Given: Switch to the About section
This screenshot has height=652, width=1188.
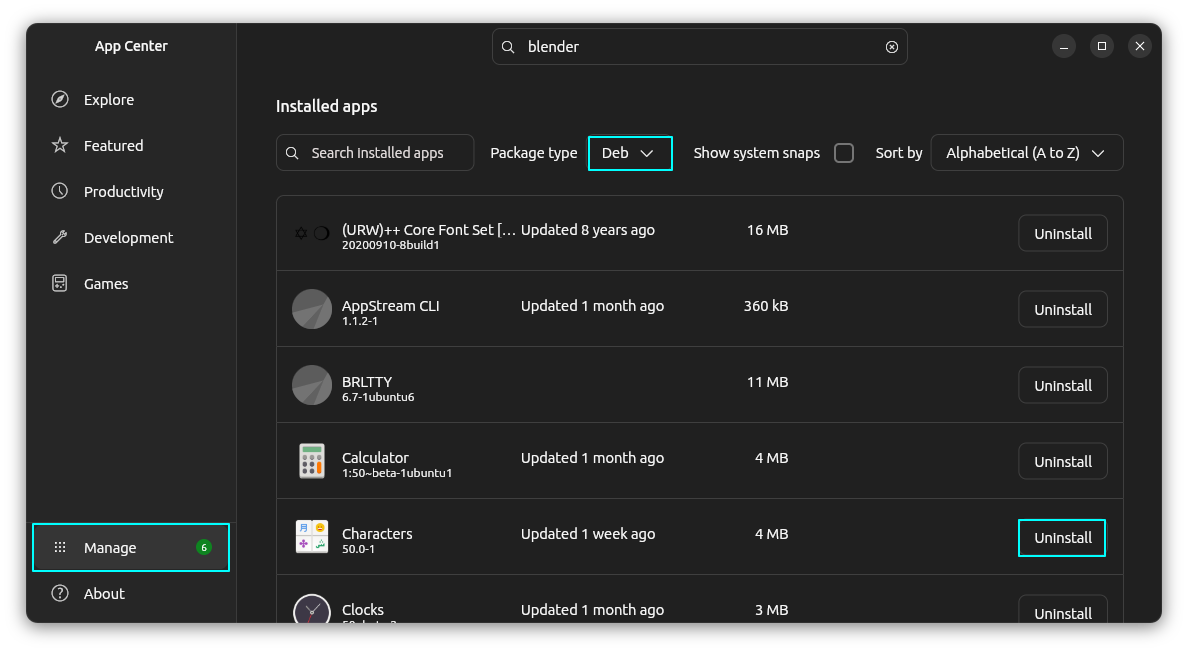Looking at the screenshot, I should point(103,593).
